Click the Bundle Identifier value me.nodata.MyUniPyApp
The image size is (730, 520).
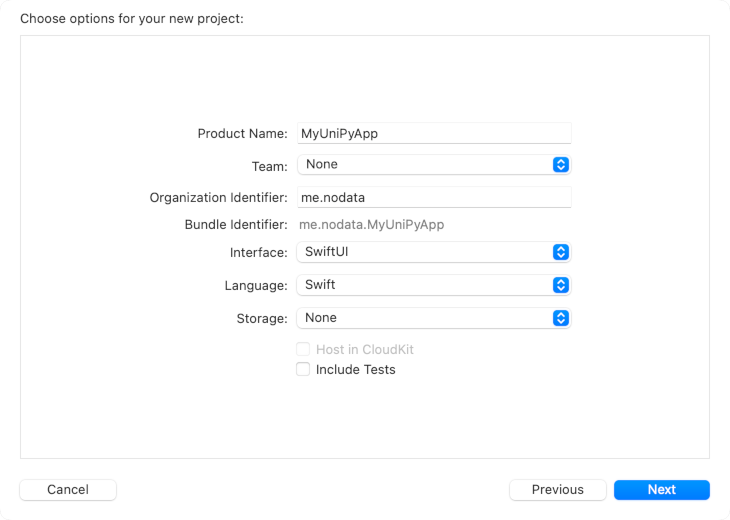point(371,225)
